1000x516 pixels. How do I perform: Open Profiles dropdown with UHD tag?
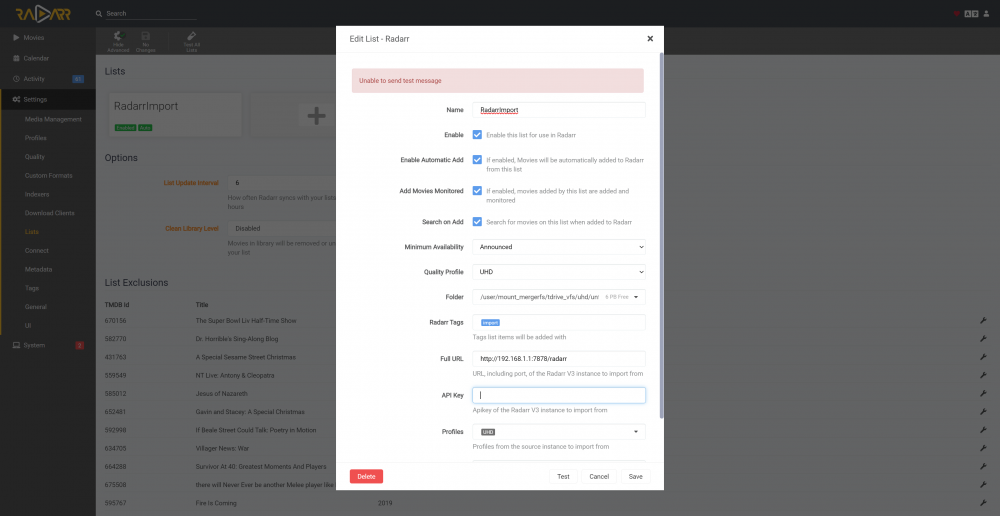tap(559, 432)
